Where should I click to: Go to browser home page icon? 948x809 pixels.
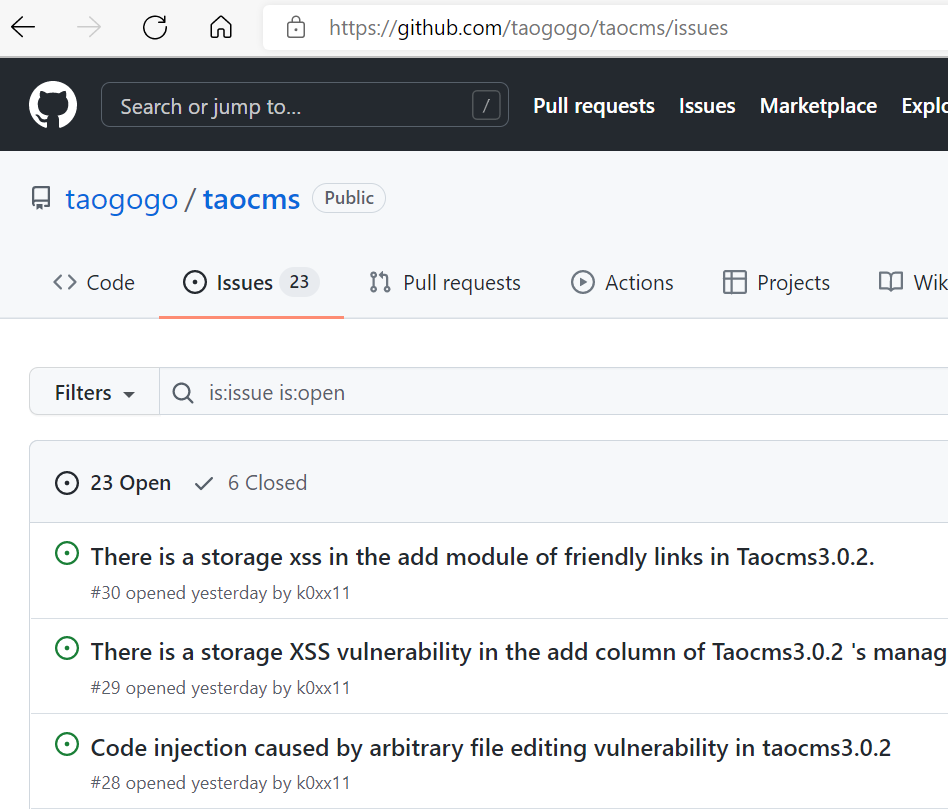click(221, 27)
